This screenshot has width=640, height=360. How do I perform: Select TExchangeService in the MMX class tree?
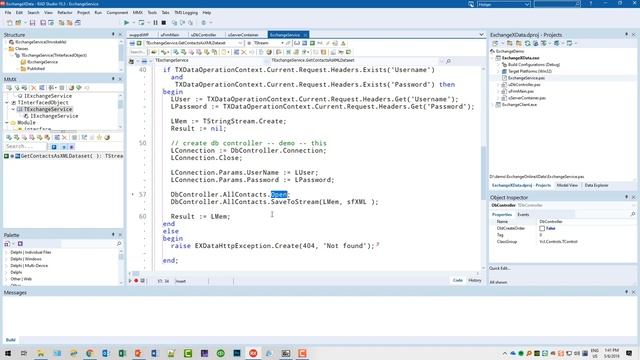click(48, 109)
